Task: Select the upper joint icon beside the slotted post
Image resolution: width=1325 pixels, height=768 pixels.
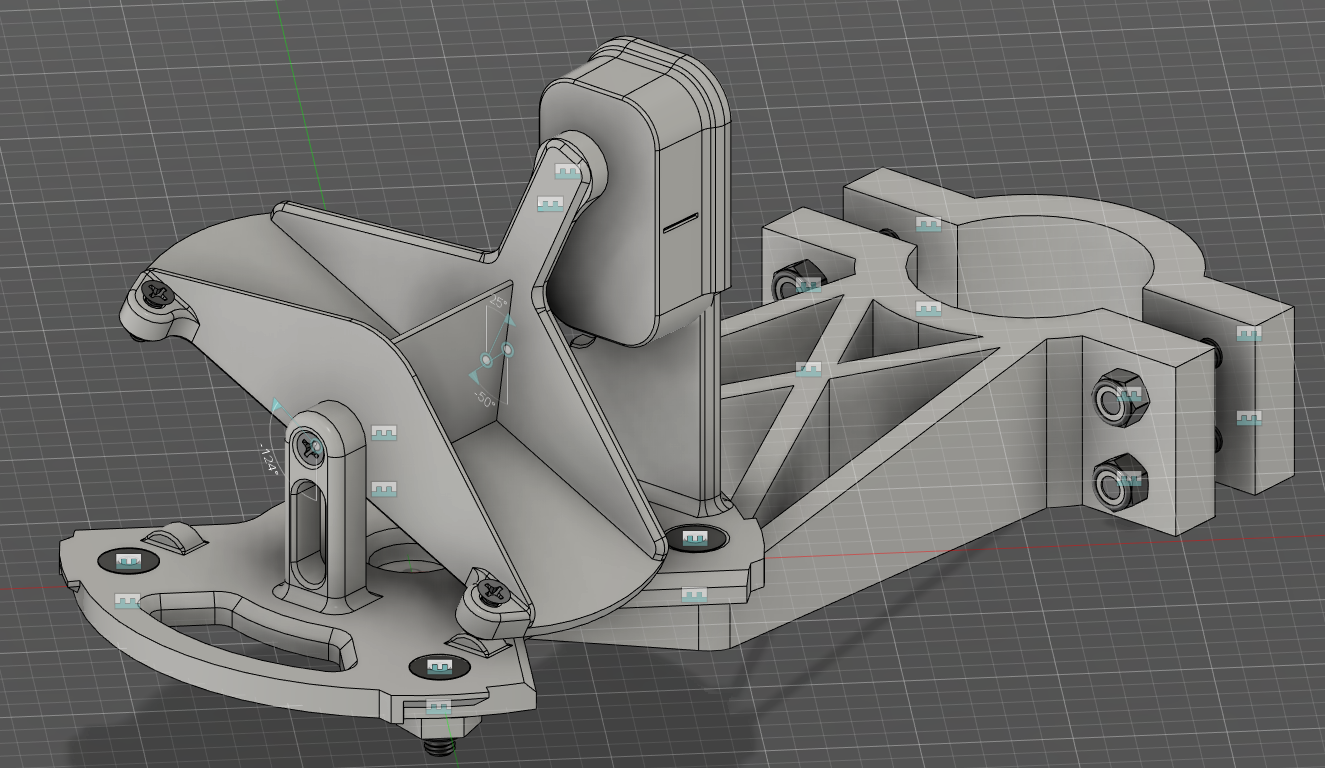Action: click(385, 433)
